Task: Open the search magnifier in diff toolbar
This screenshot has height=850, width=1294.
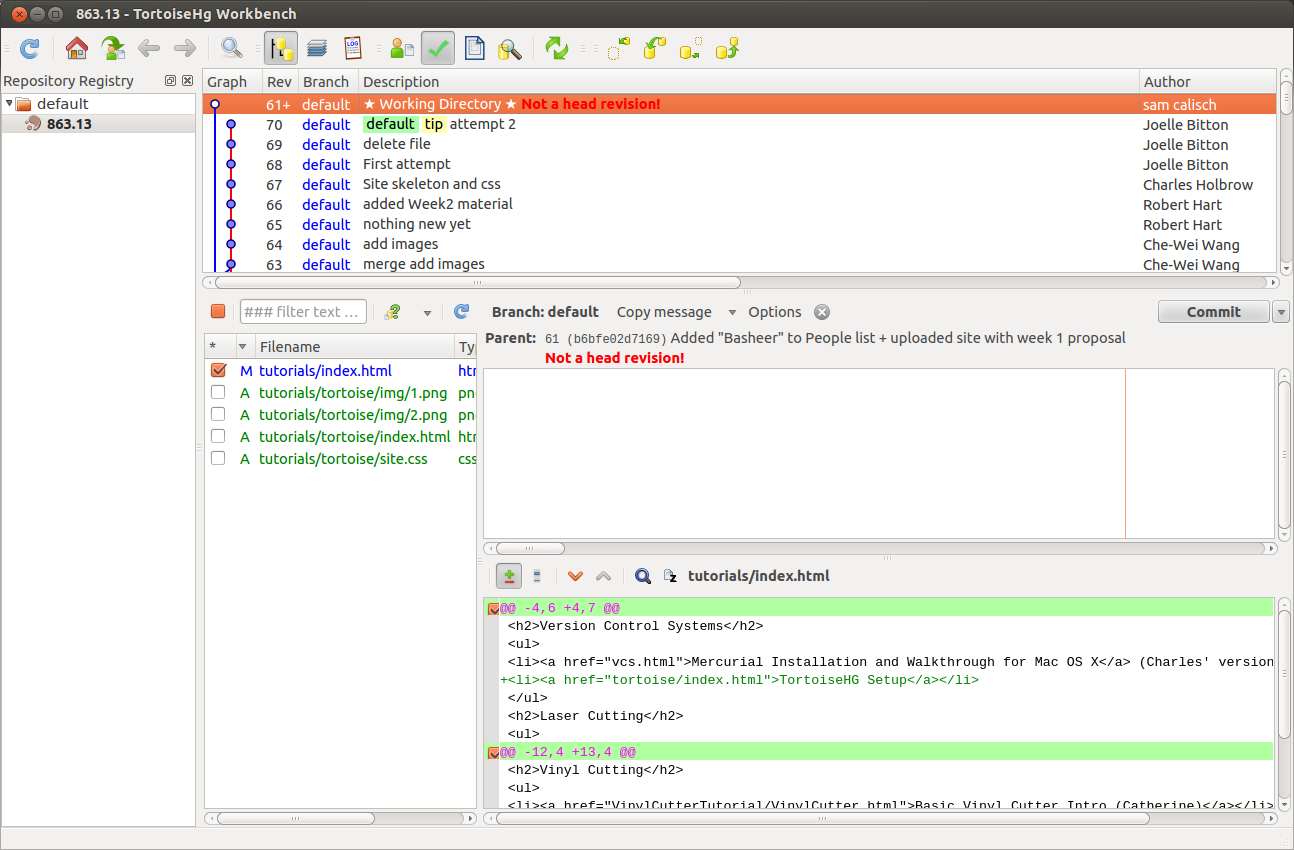Action: pos(643,576)
